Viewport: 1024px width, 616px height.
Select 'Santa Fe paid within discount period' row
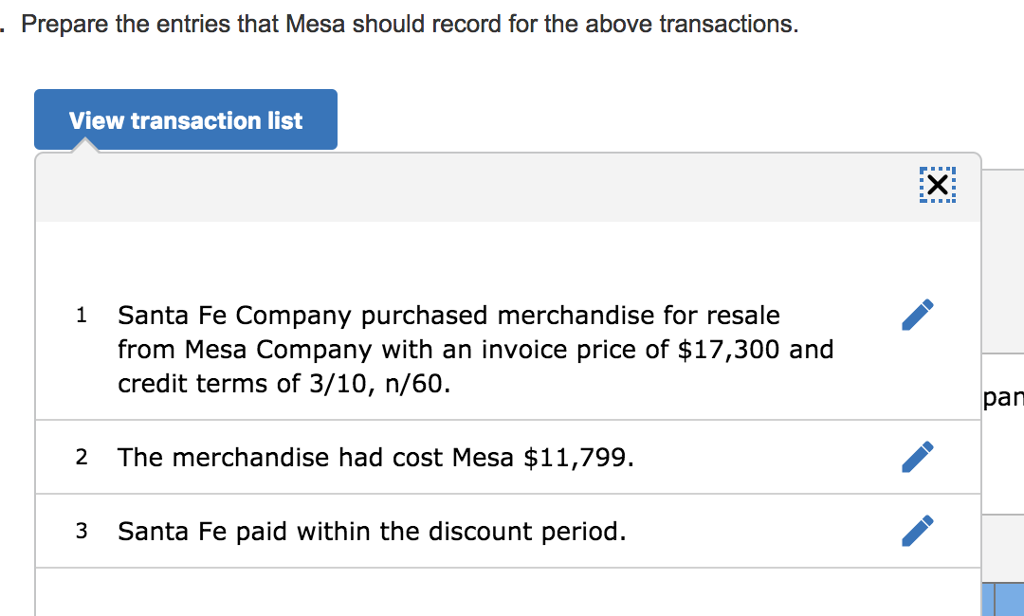[x=372, y=531]
